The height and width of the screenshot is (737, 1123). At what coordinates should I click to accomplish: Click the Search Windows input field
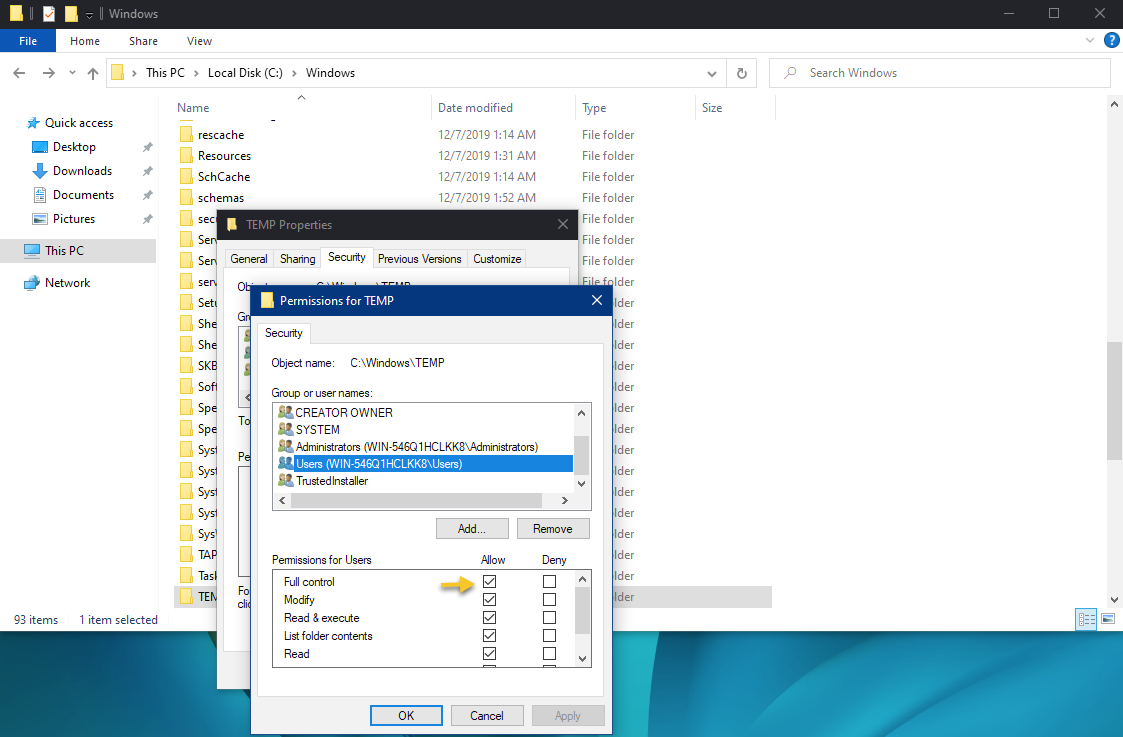[940, 73]
